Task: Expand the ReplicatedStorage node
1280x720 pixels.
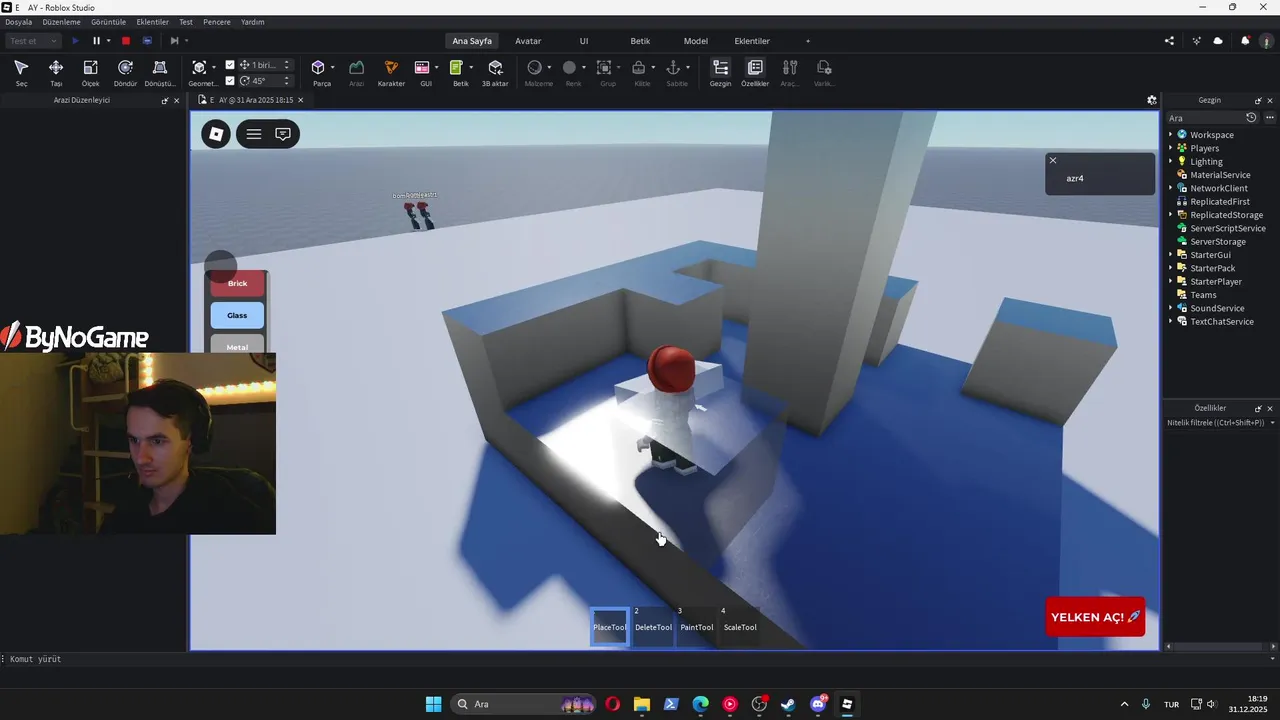Action: 1171,215
